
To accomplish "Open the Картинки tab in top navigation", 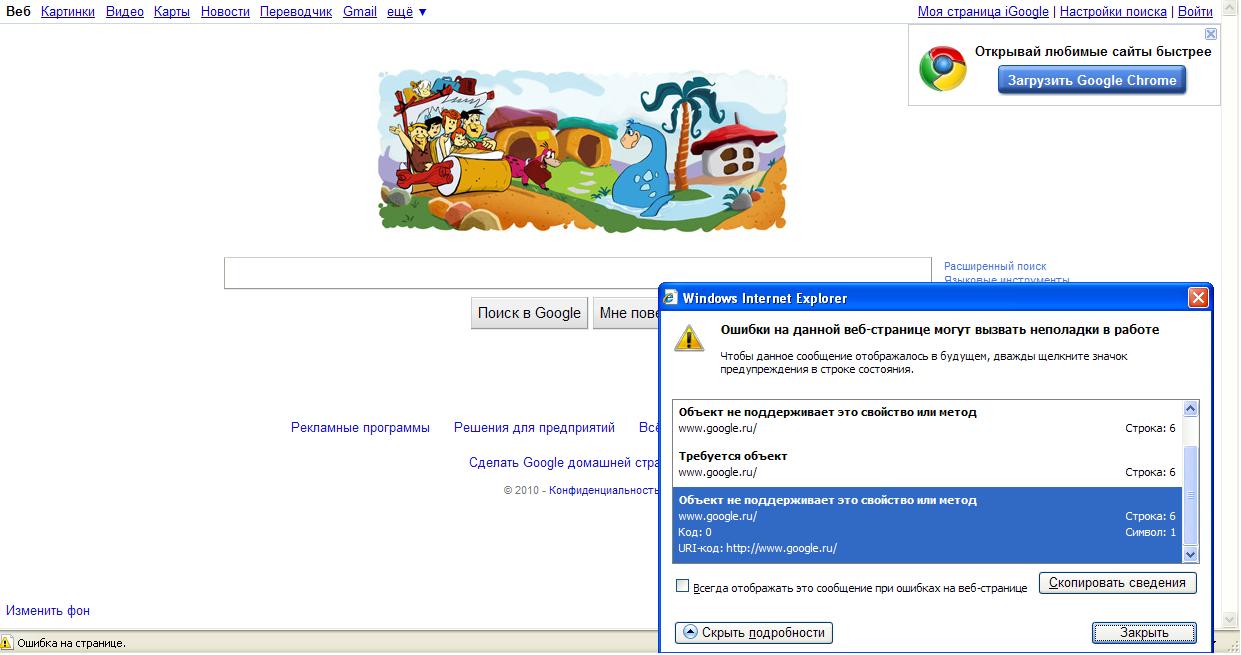I will pyautogui.click(x=68, y=12).
